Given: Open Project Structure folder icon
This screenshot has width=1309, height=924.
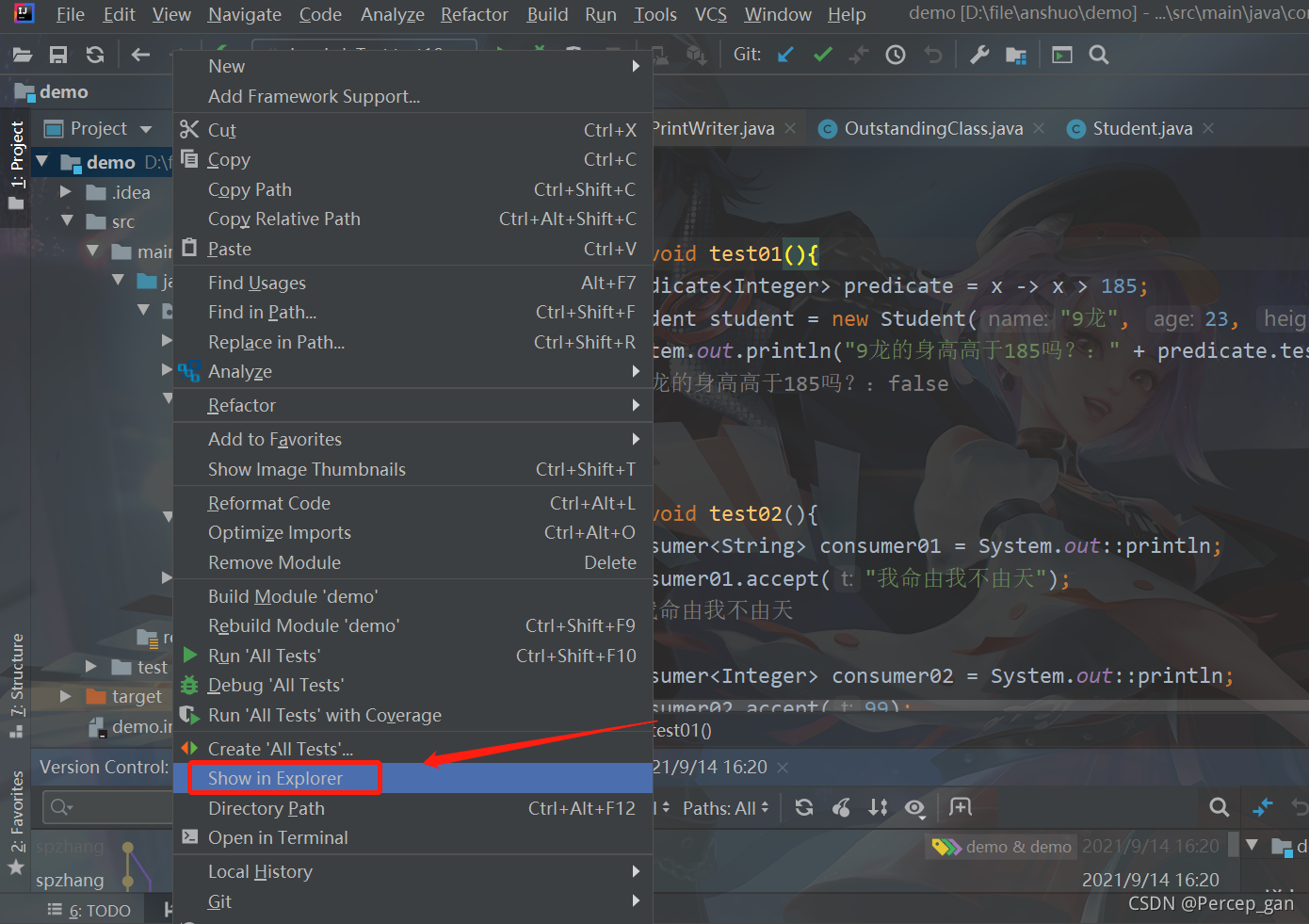Looking at the screenshot, I should [1016, 55].
